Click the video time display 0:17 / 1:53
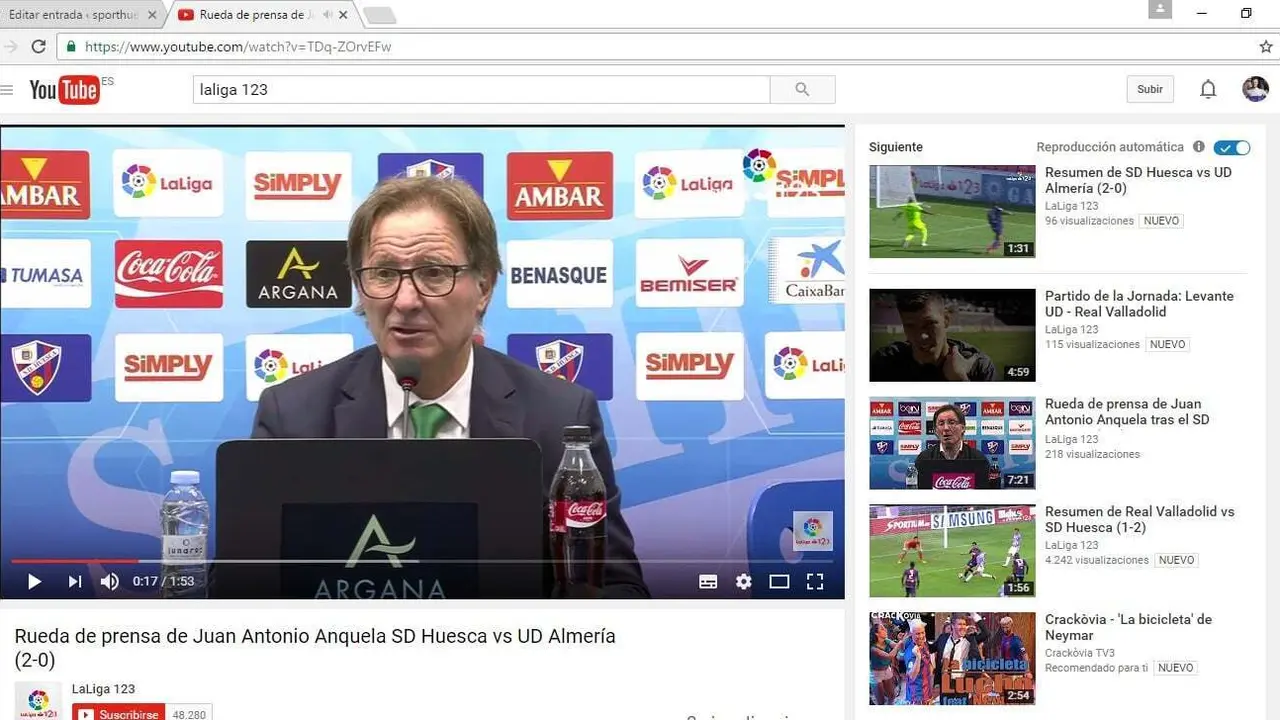This screenshot has width=1280, height=720. [x=164, y=581]
